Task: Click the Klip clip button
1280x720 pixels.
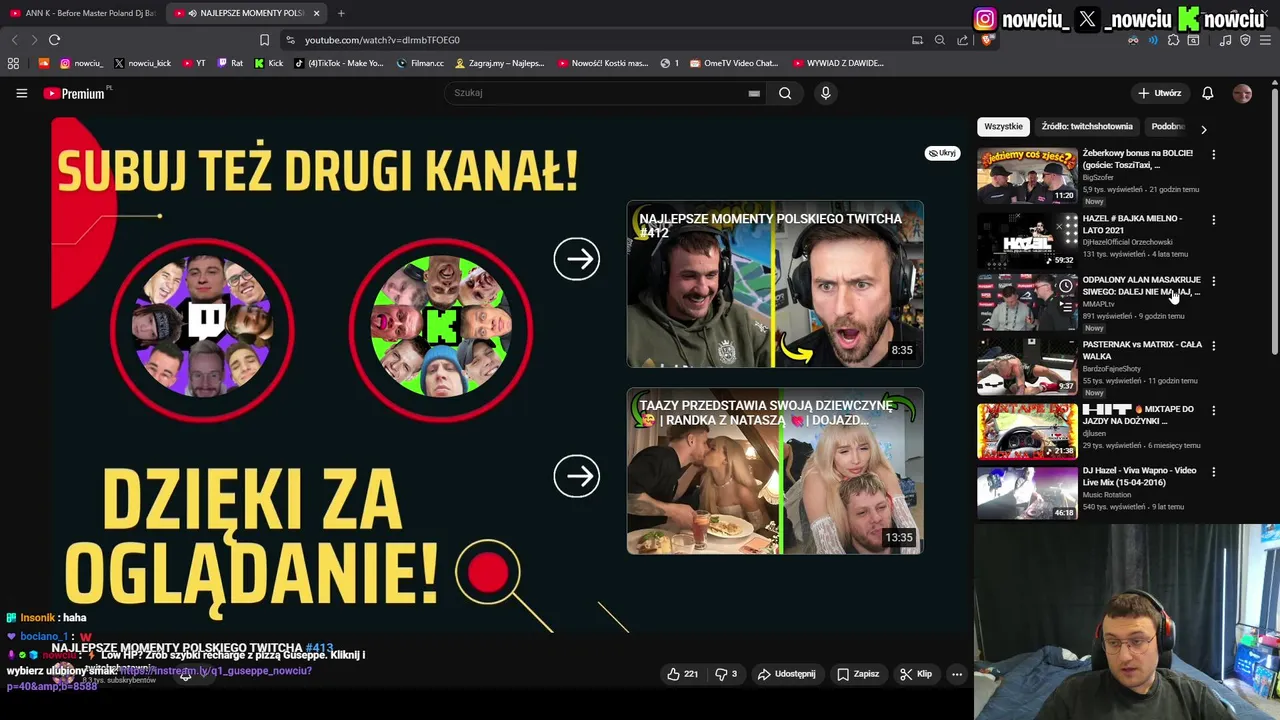Action: tap(916, 674)
